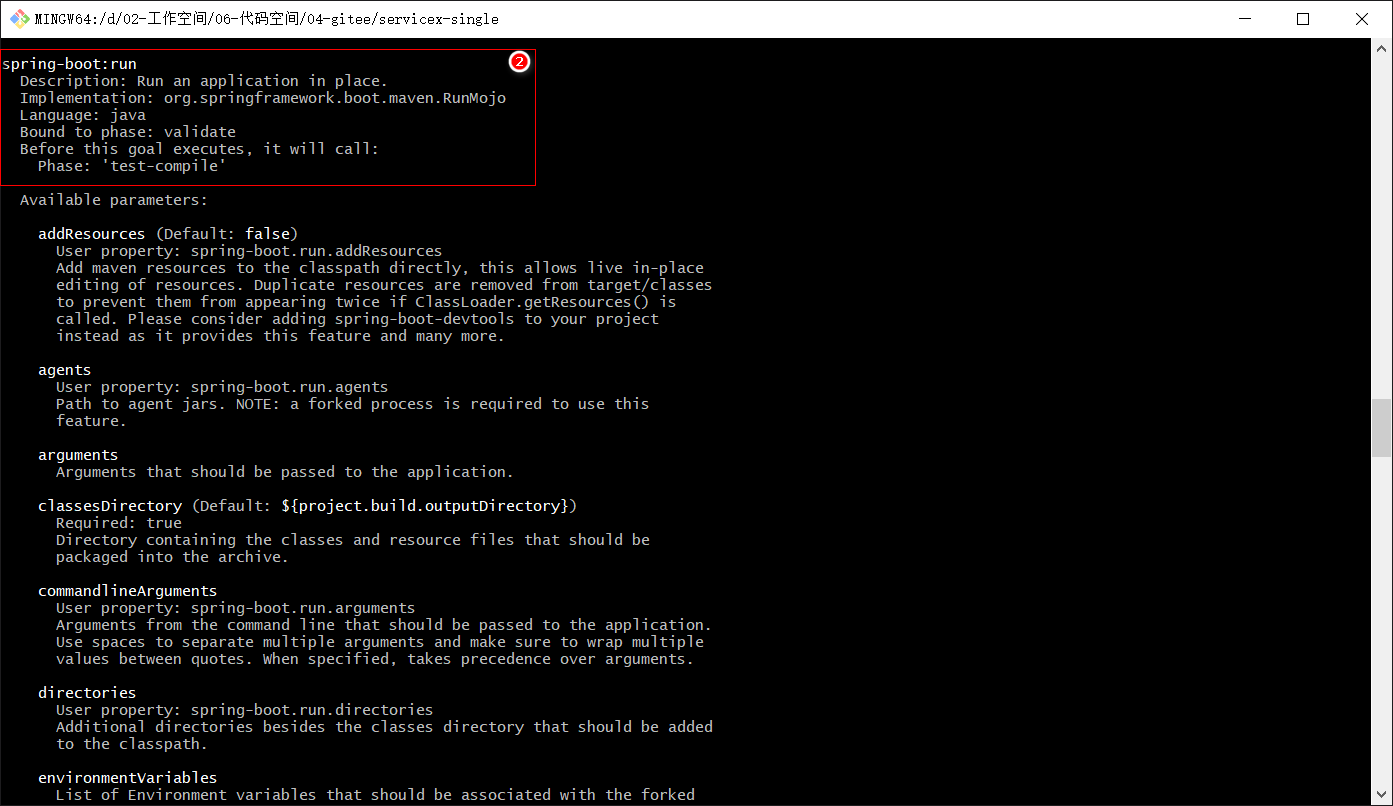Click the scrollbar up arrow
The image size is (1393, 806).
pyautogui.click(x=1383, y=46)
